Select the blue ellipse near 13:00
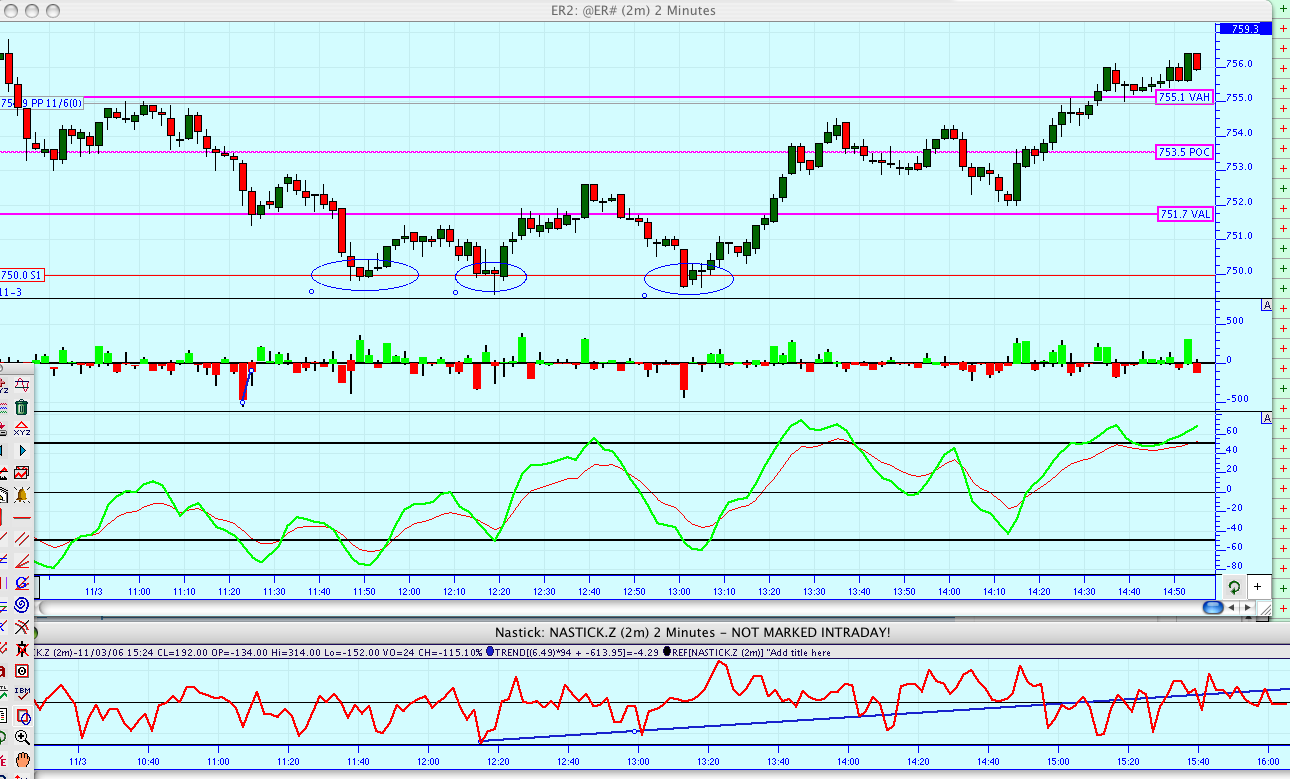Image resolution: width=1290 pixels, height=779 pixels. pos(689,278)
